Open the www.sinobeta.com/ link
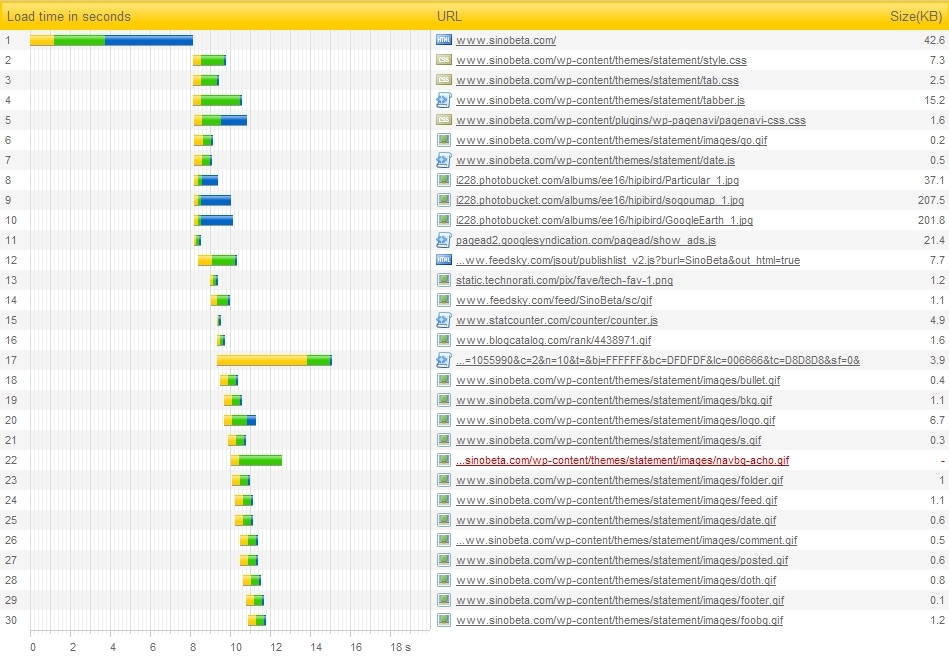The image size is (949, 659). [x=506, y=40]
